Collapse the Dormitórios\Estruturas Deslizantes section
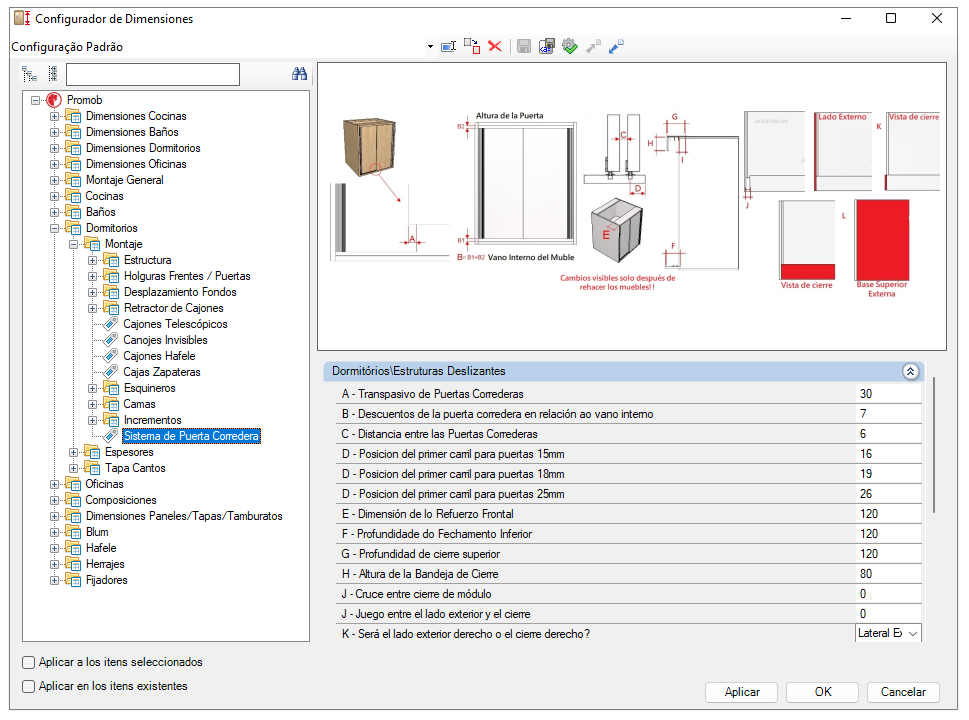 (x=910, y=371)
